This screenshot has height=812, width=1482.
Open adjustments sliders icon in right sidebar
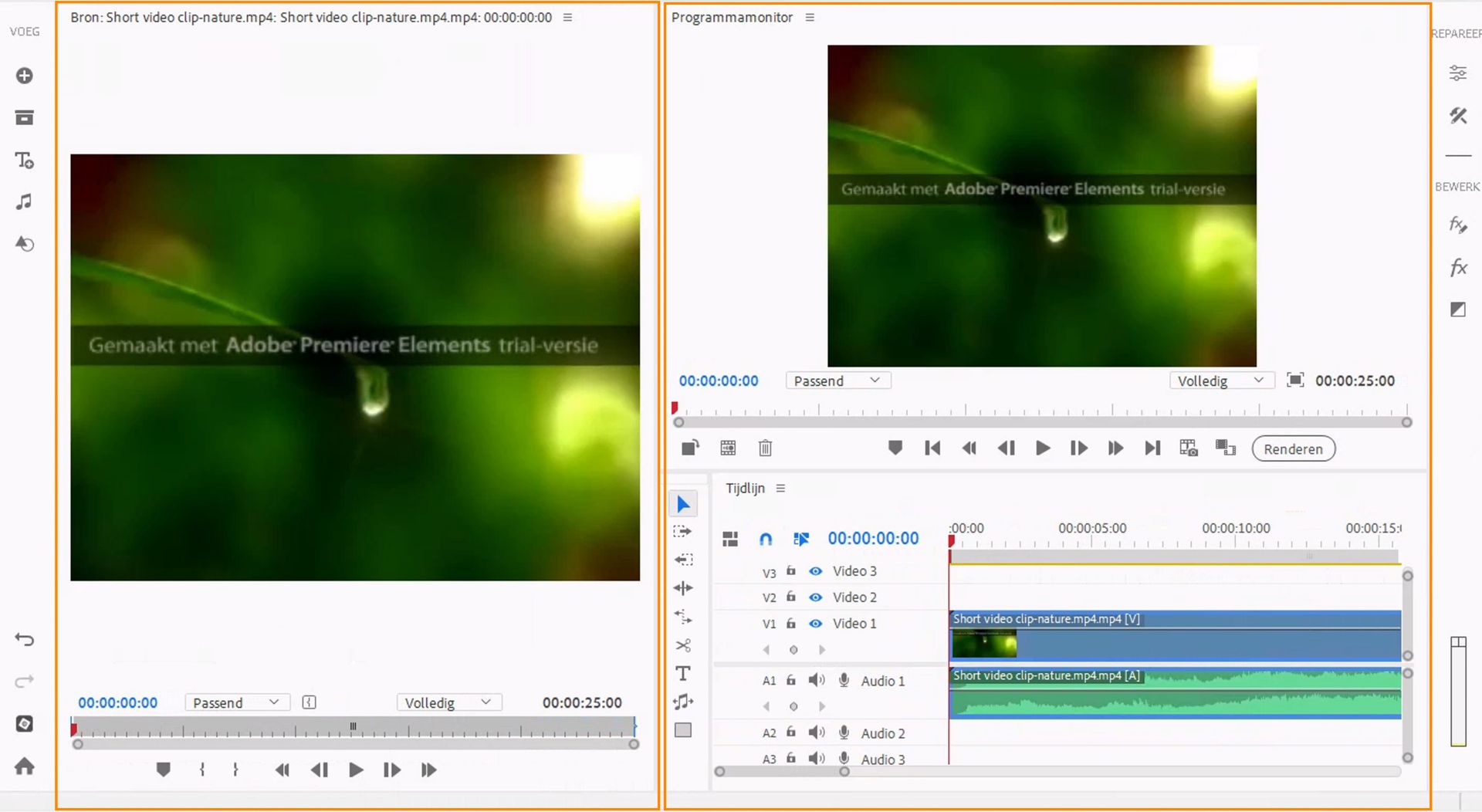1457,73
